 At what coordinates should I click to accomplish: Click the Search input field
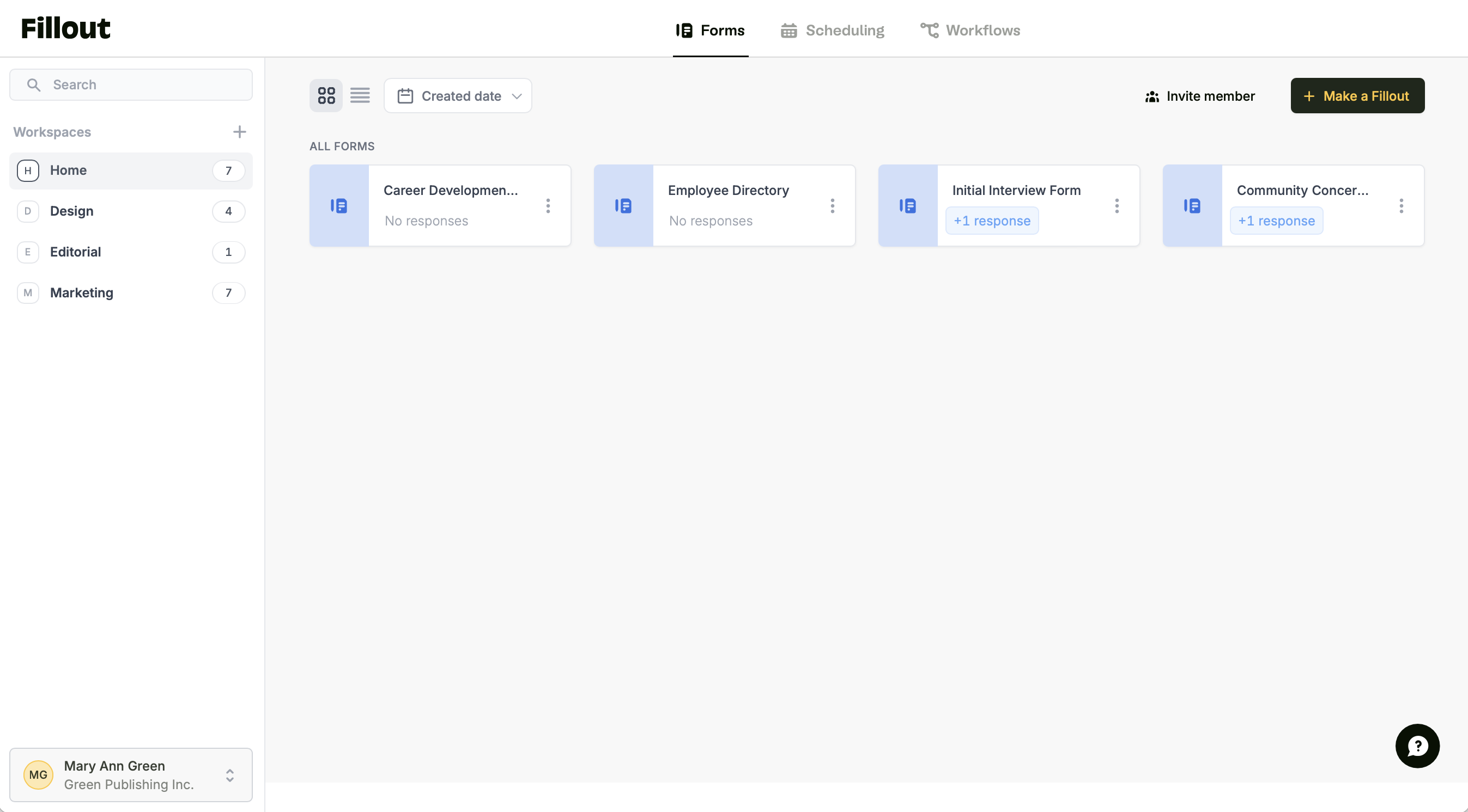[131, 85]
